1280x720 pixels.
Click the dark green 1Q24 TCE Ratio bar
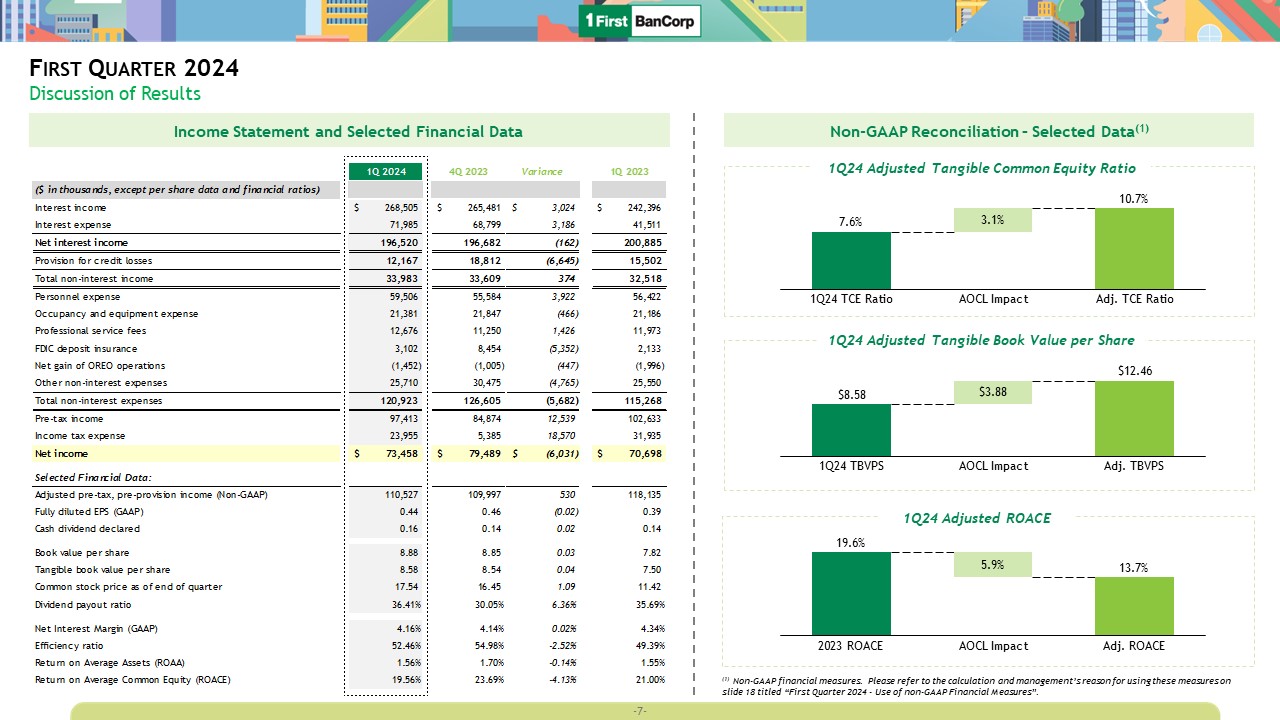(851, 260)
